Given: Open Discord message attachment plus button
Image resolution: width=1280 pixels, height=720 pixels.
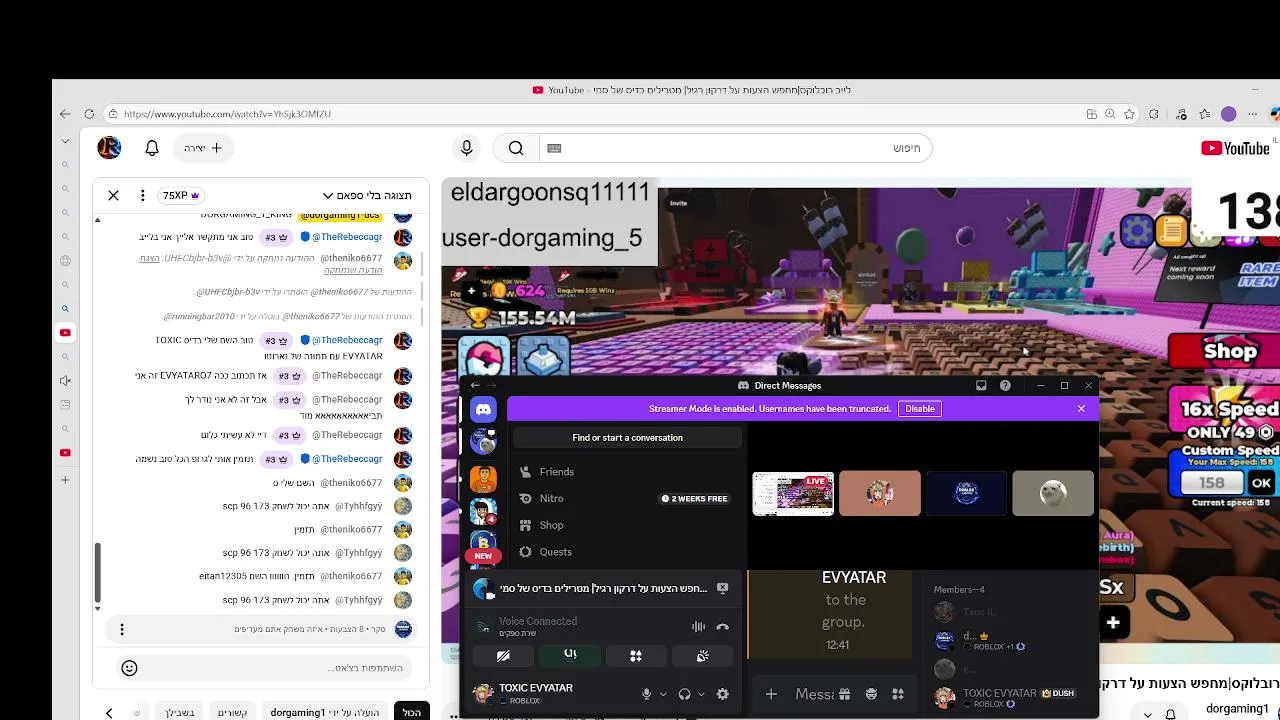Looking at the screenshot, I should 771,694.
